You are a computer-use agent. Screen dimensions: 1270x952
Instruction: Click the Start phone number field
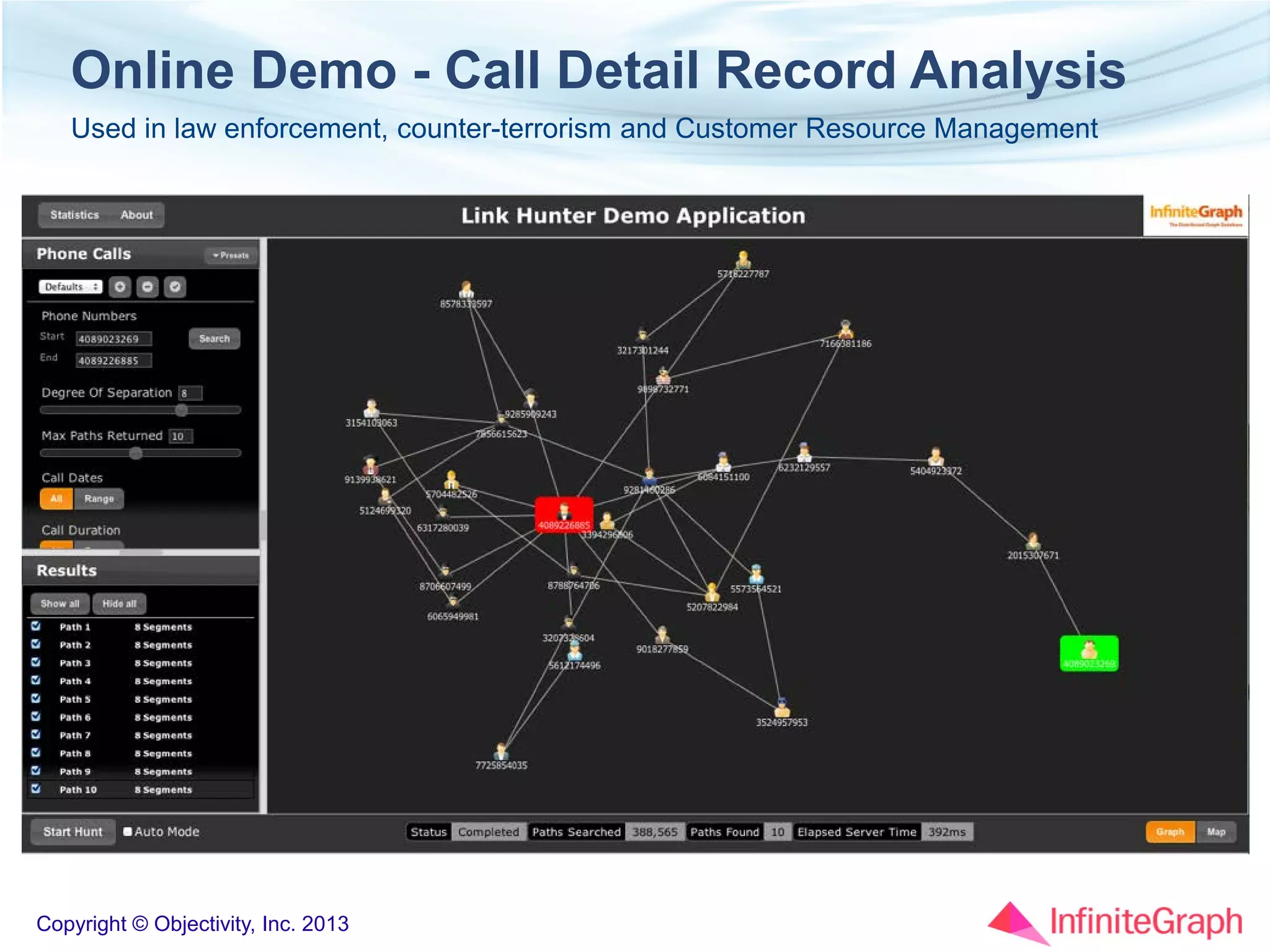(114, 339)
